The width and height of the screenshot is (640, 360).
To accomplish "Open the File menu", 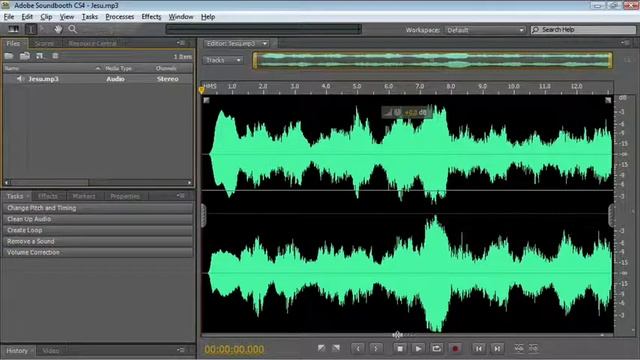I will point(9,17).
